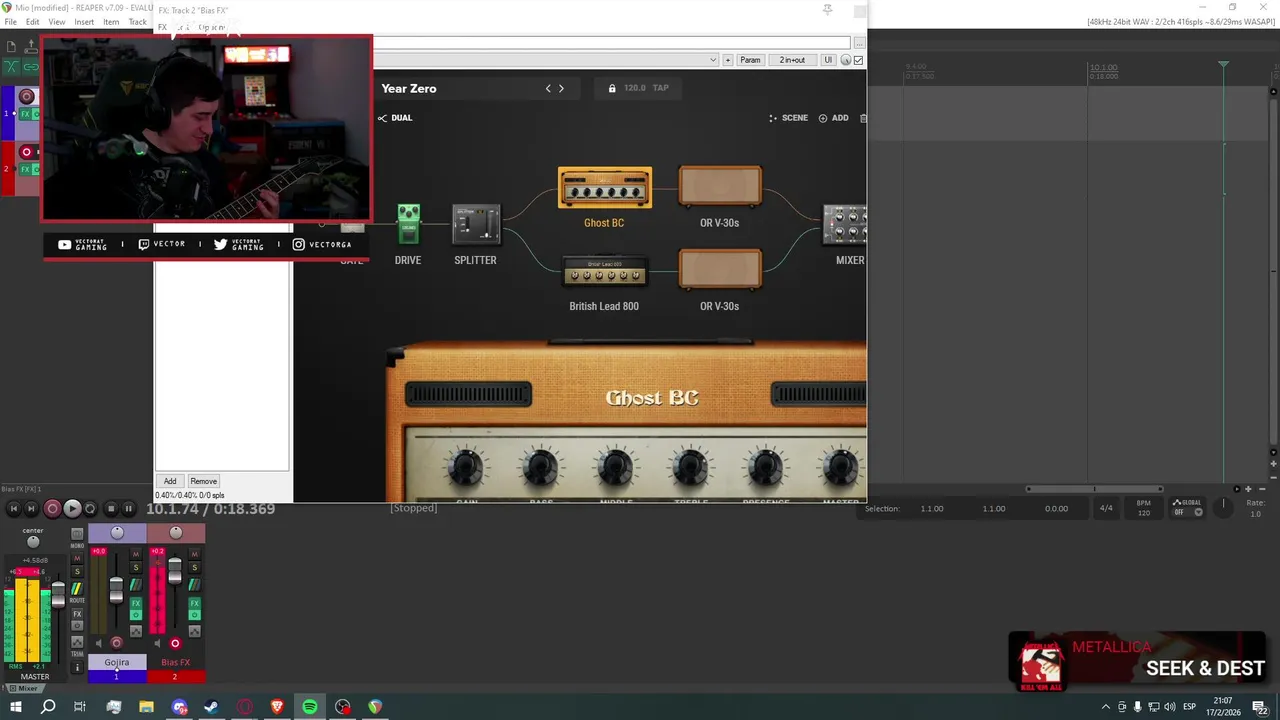The width and height of the screenshot is (1280, 720).
Task: Open master track FX chain
Action: point(77,614)
